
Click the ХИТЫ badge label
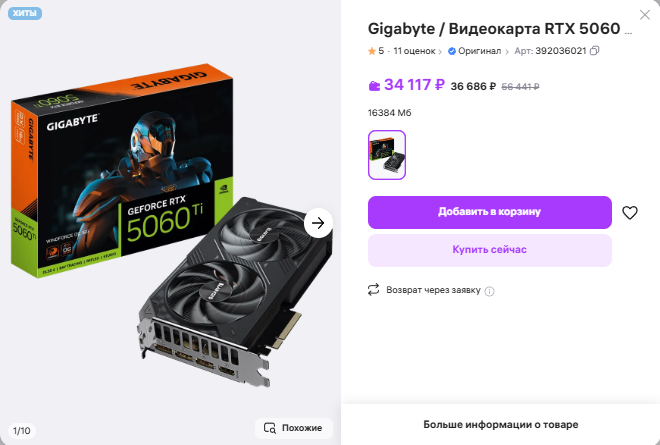pos(24,13)
